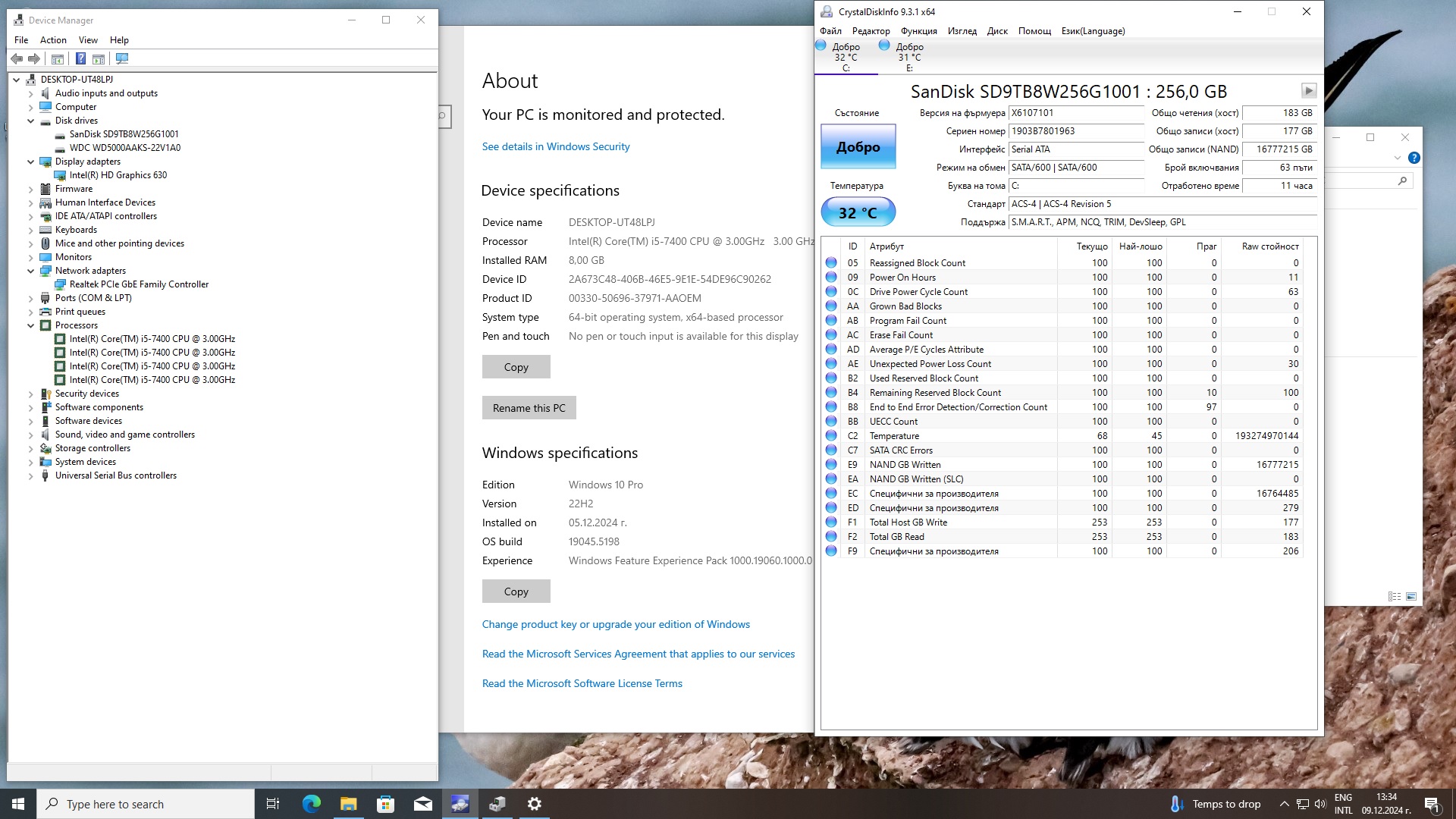
Task: Click the 32 °C temperature button
Action: pyautogui.click(x=858, y=212)
